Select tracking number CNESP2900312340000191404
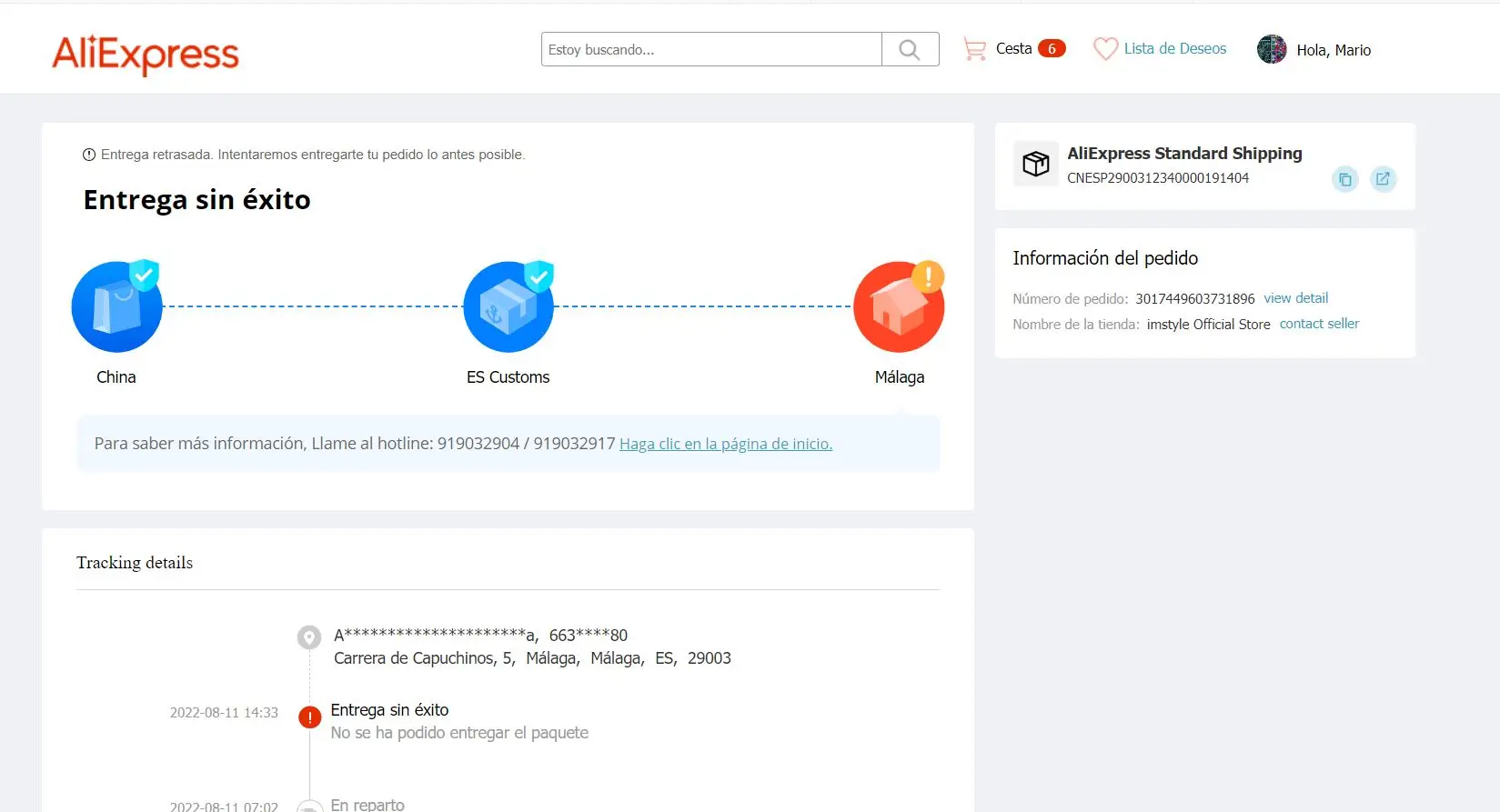This screenshot has height=812, width=1500. (1158, 178)
